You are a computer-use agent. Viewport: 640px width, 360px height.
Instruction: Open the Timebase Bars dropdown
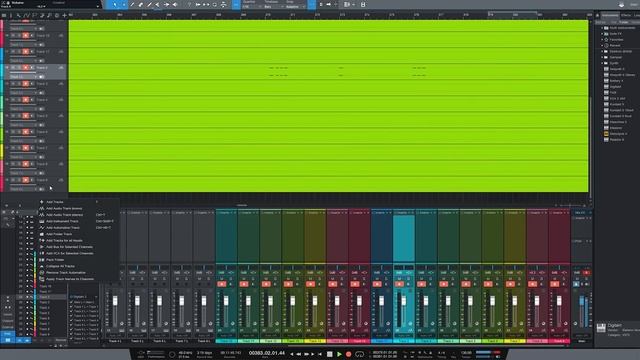[273, 7]
